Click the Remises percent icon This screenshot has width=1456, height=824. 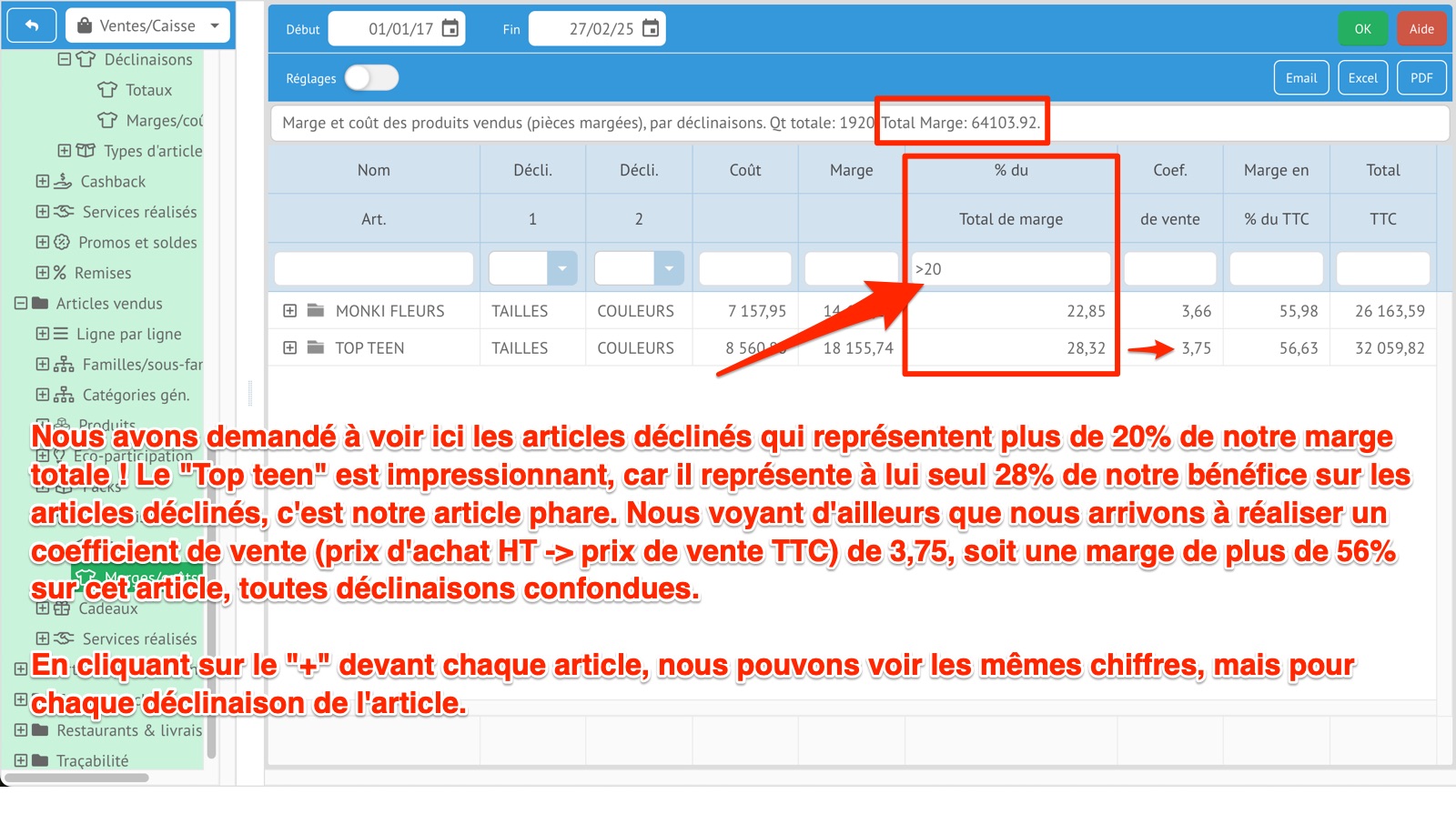tap(60, 273)
